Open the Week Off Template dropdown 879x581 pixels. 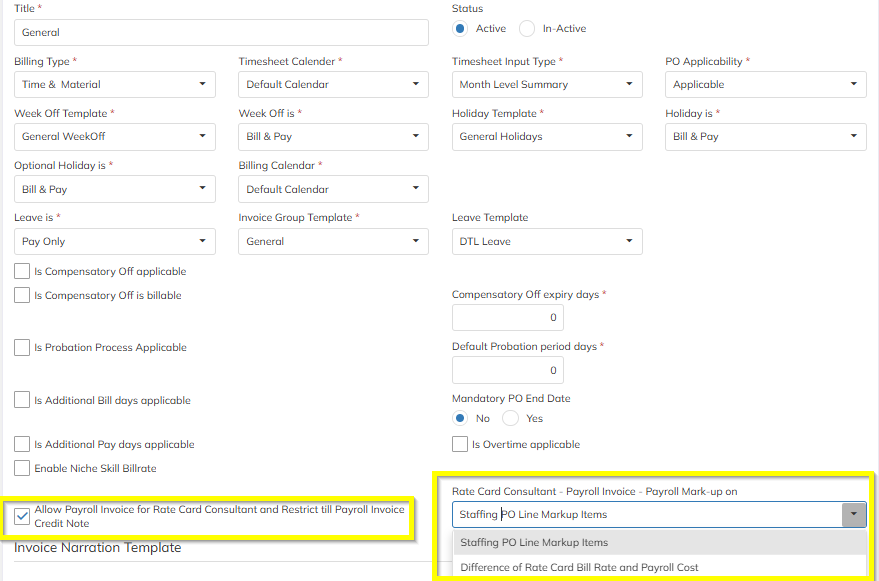115,137
